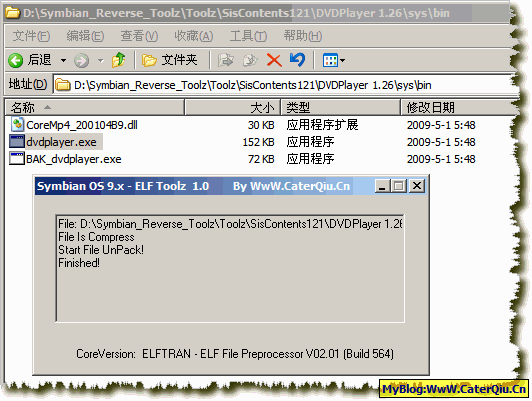The image size is (532, 401).
Task: Click the 72 KB size cell
Action: pyautogui.click(x=261, y=159)
